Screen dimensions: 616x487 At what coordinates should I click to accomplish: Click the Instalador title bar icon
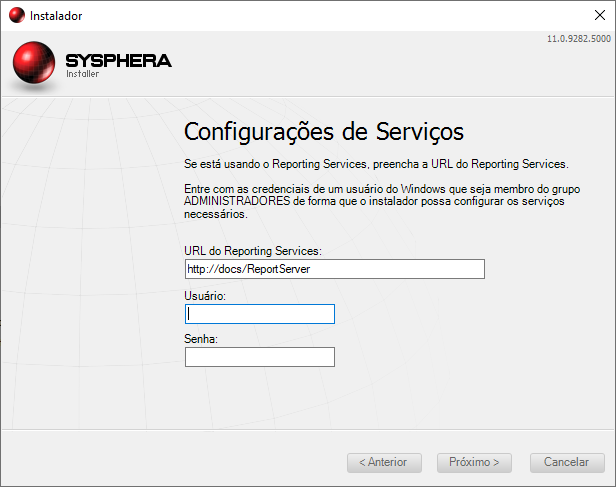[17, 15]
